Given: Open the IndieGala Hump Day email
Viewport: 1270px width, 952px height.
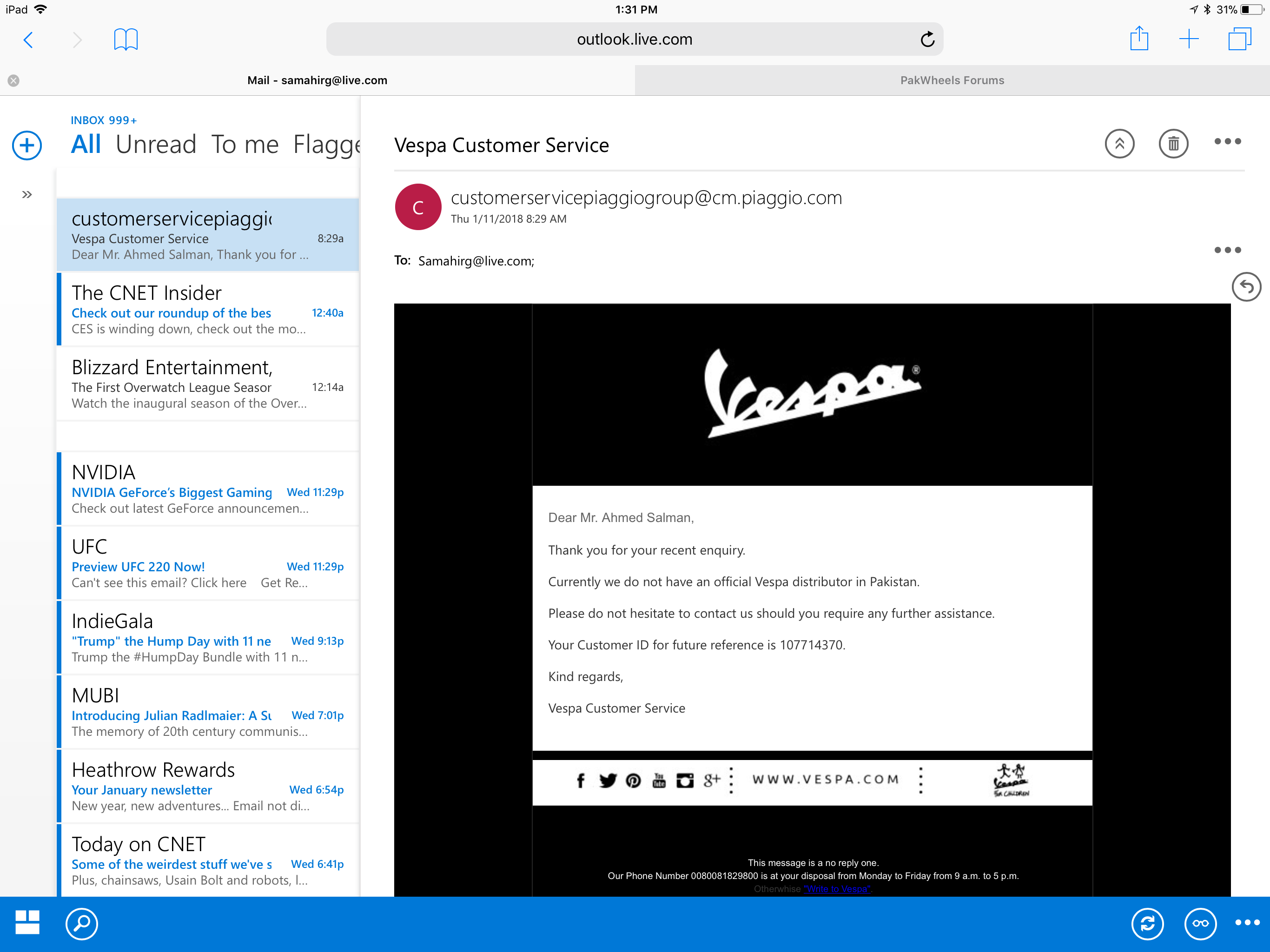Looking at the screenshot, I should tap(208, 637).
